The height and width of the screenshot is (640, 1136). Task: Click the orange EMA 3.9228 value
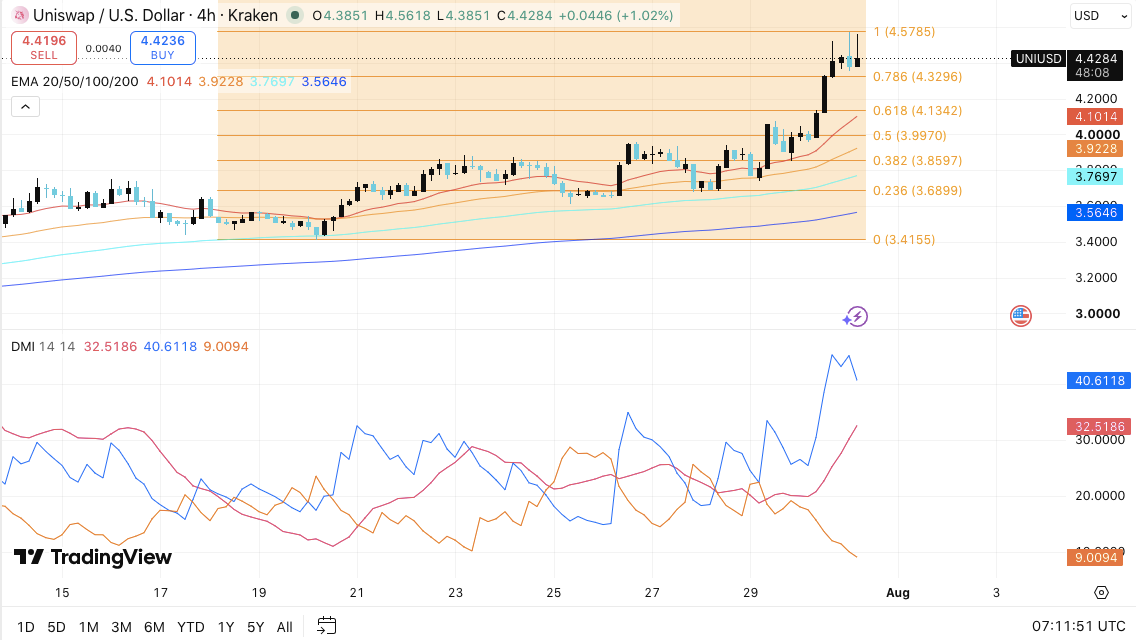pyautogui.click(x=221, y=82)
